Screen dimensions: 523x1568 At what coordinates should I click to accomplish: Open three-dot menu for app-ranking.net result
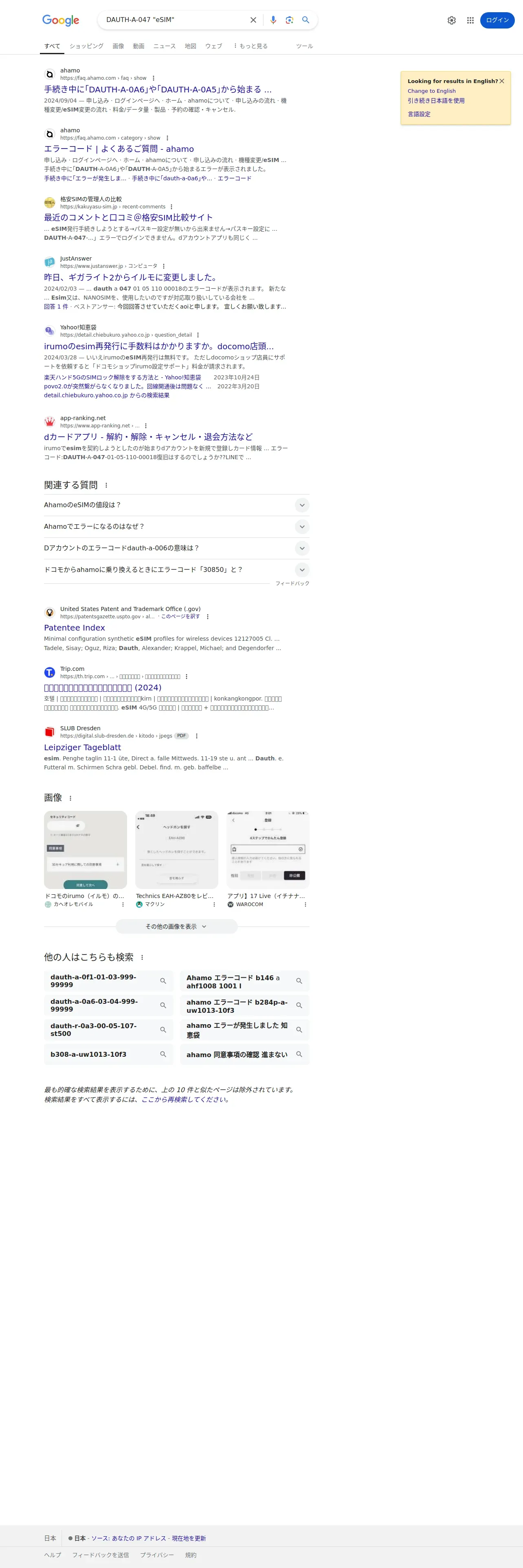[x=145, y=425]
